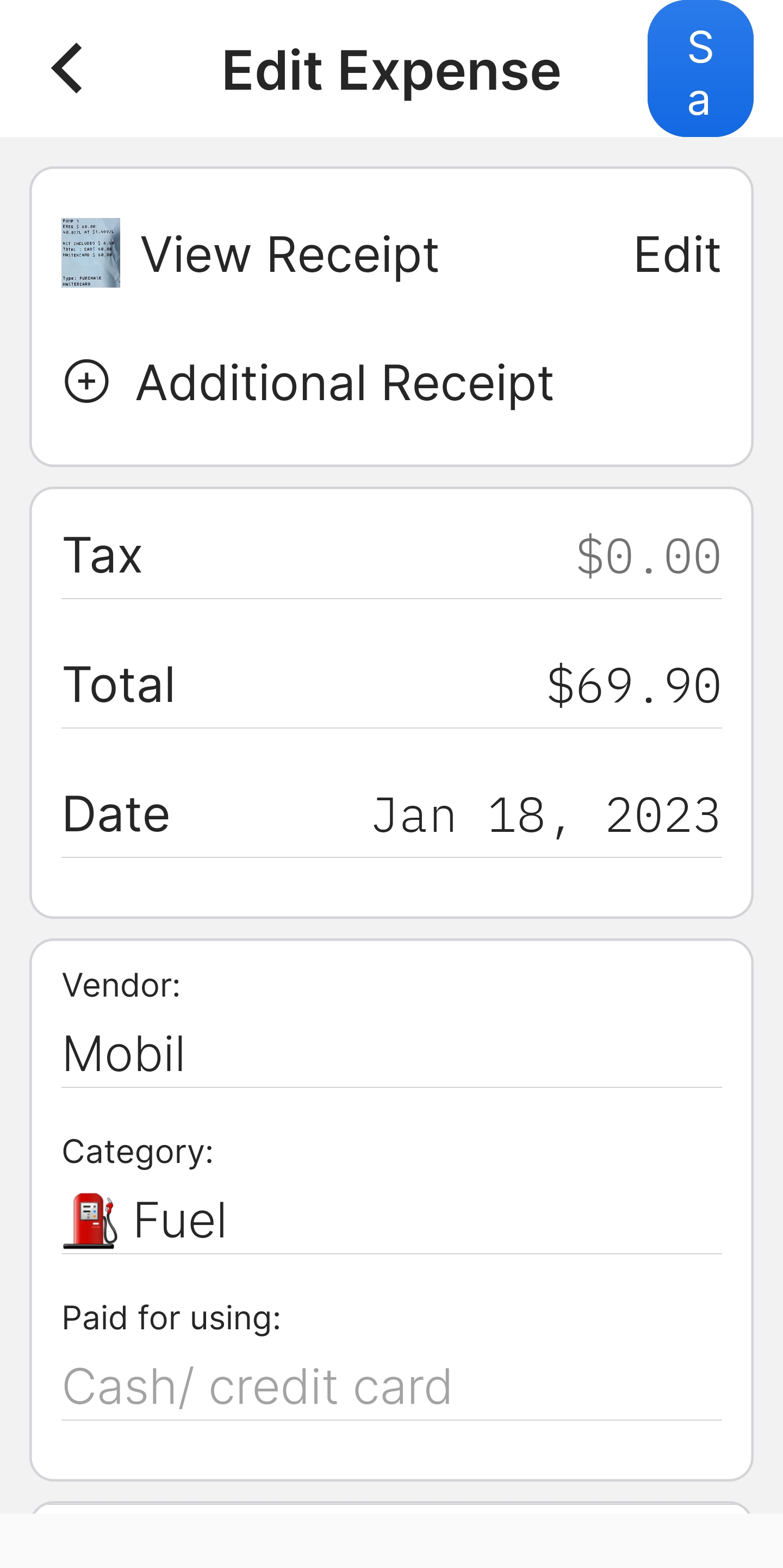783x1568 pixels.
Task: Click the Edit Expense page title
Action: point(391,71)
